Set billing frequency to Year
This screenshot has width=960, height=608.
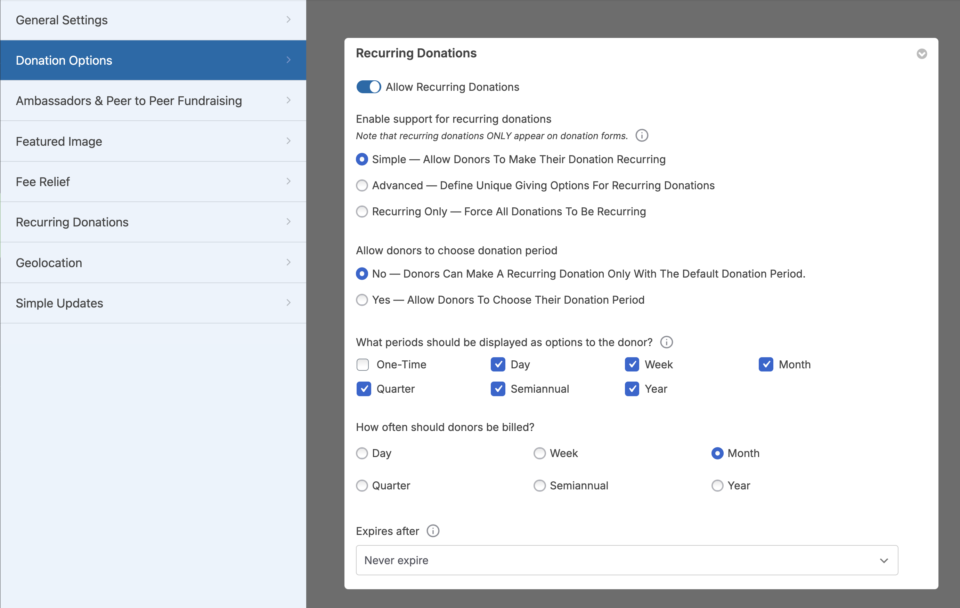pos(717,486)
